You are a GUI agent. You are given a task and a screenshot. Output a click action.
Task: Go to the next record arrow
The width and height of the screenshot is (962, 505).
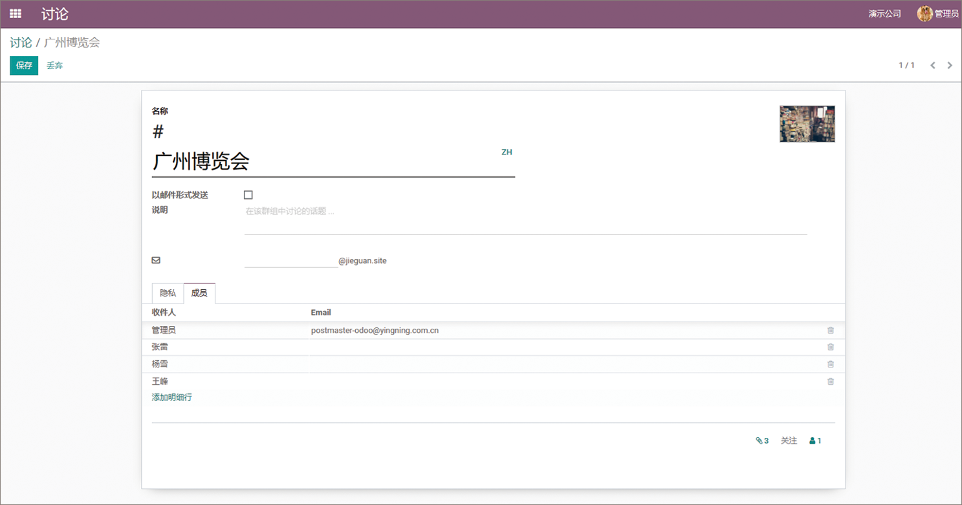(950, 65)
